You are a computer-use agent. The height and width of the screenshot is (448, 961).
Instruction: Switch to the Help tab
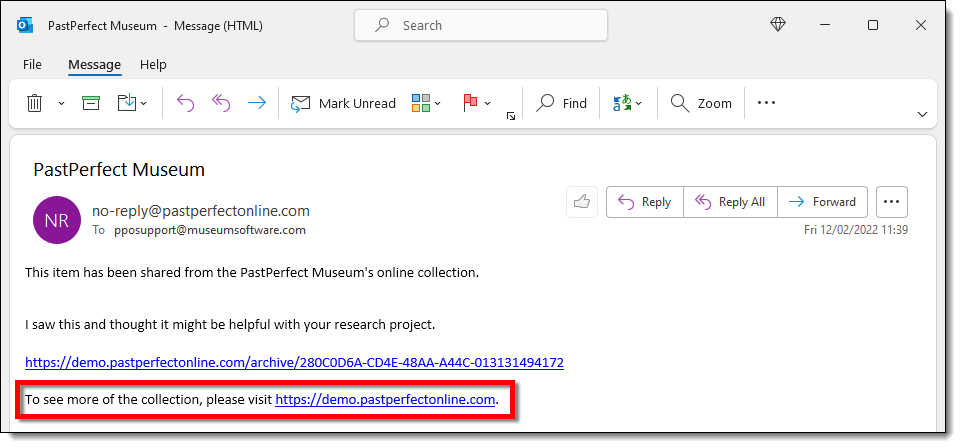153,64
